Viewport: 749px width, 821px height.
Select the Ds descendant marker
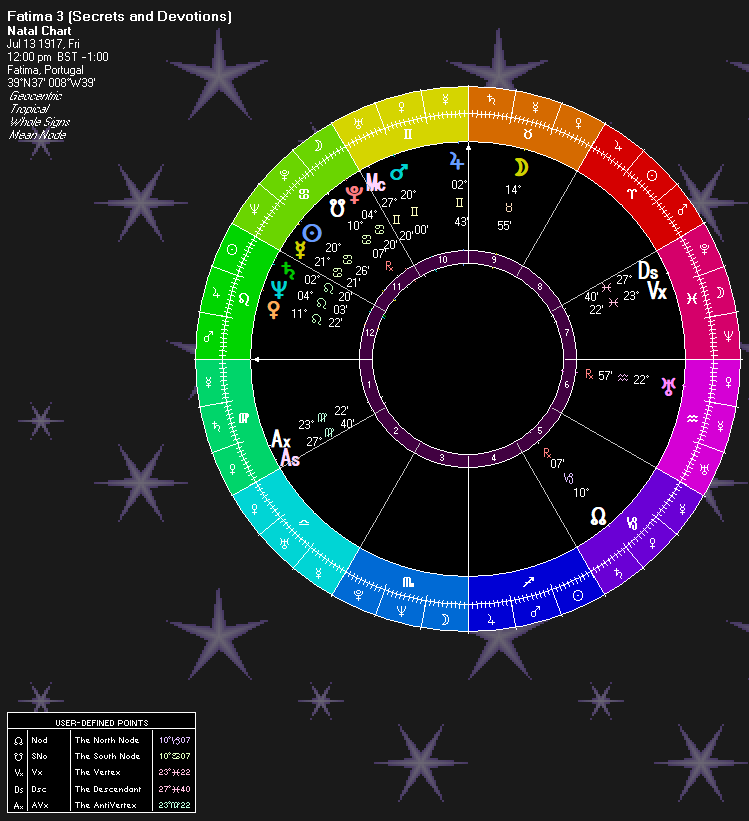point(648,271)
